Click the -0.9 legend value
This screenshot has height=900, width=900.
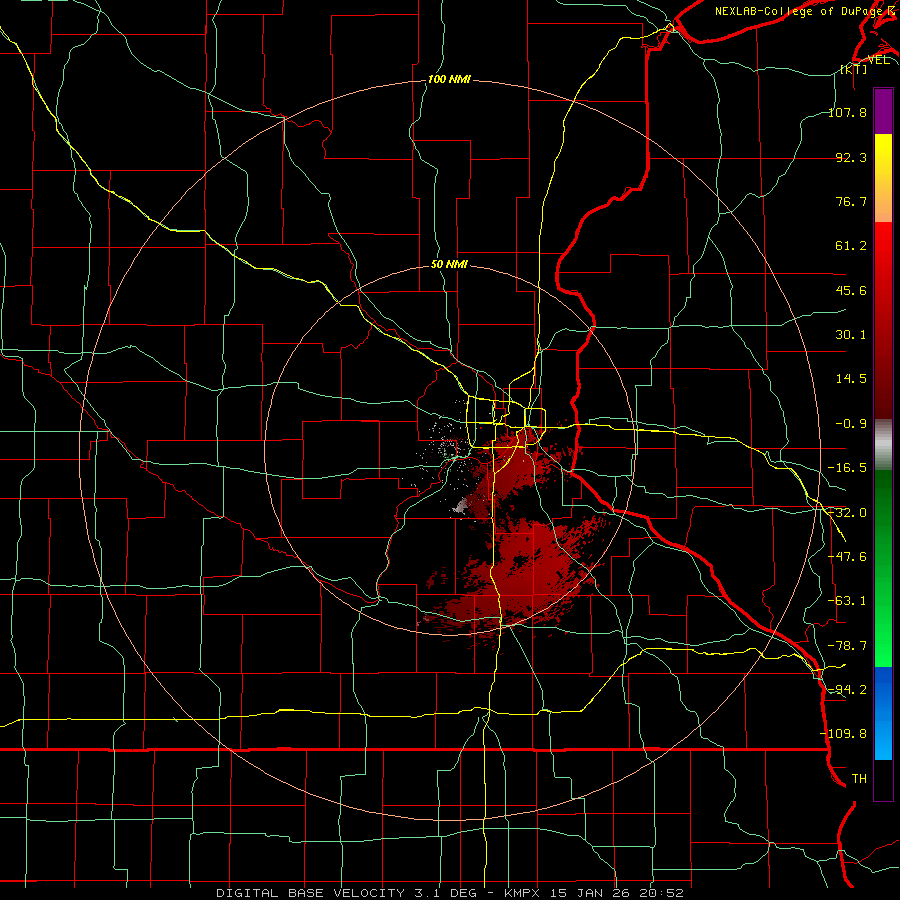[851, 424]
